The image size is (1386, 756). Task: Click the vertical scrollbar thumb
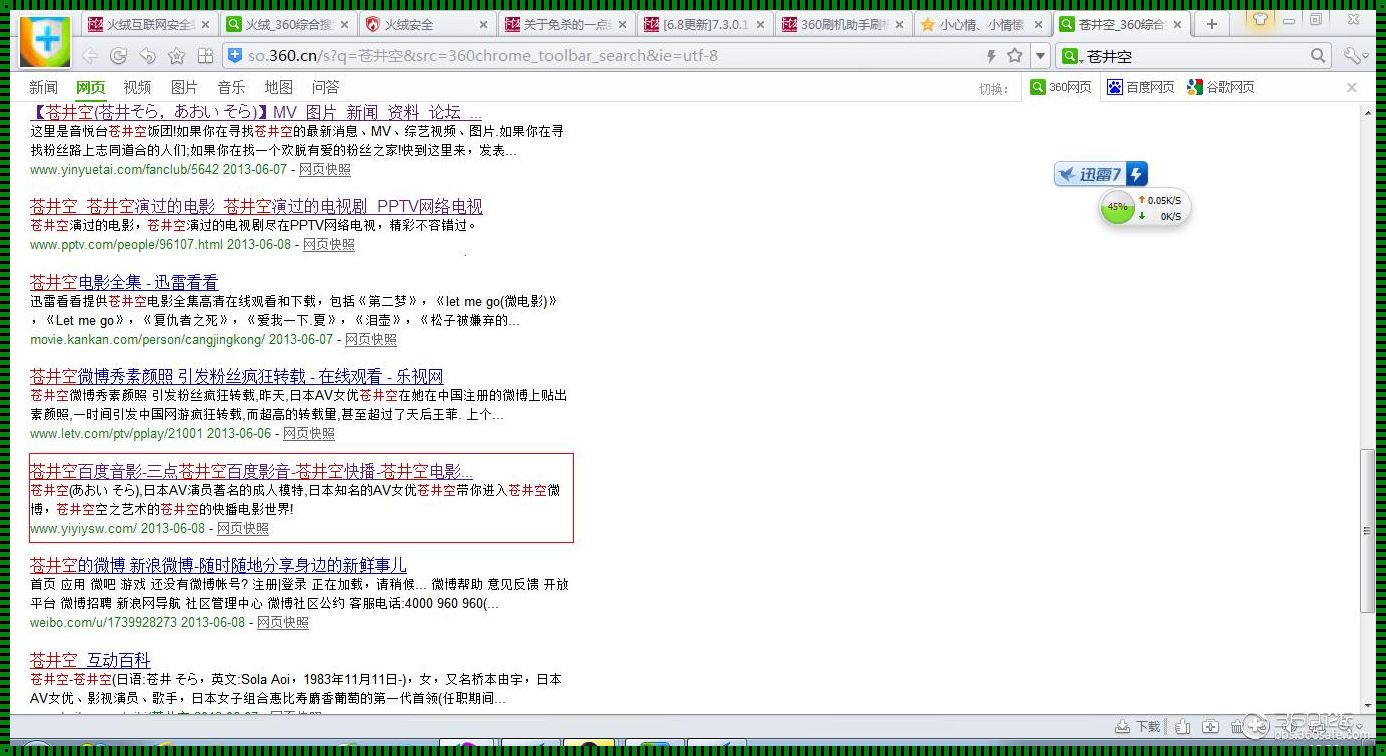pos(1368,532)
